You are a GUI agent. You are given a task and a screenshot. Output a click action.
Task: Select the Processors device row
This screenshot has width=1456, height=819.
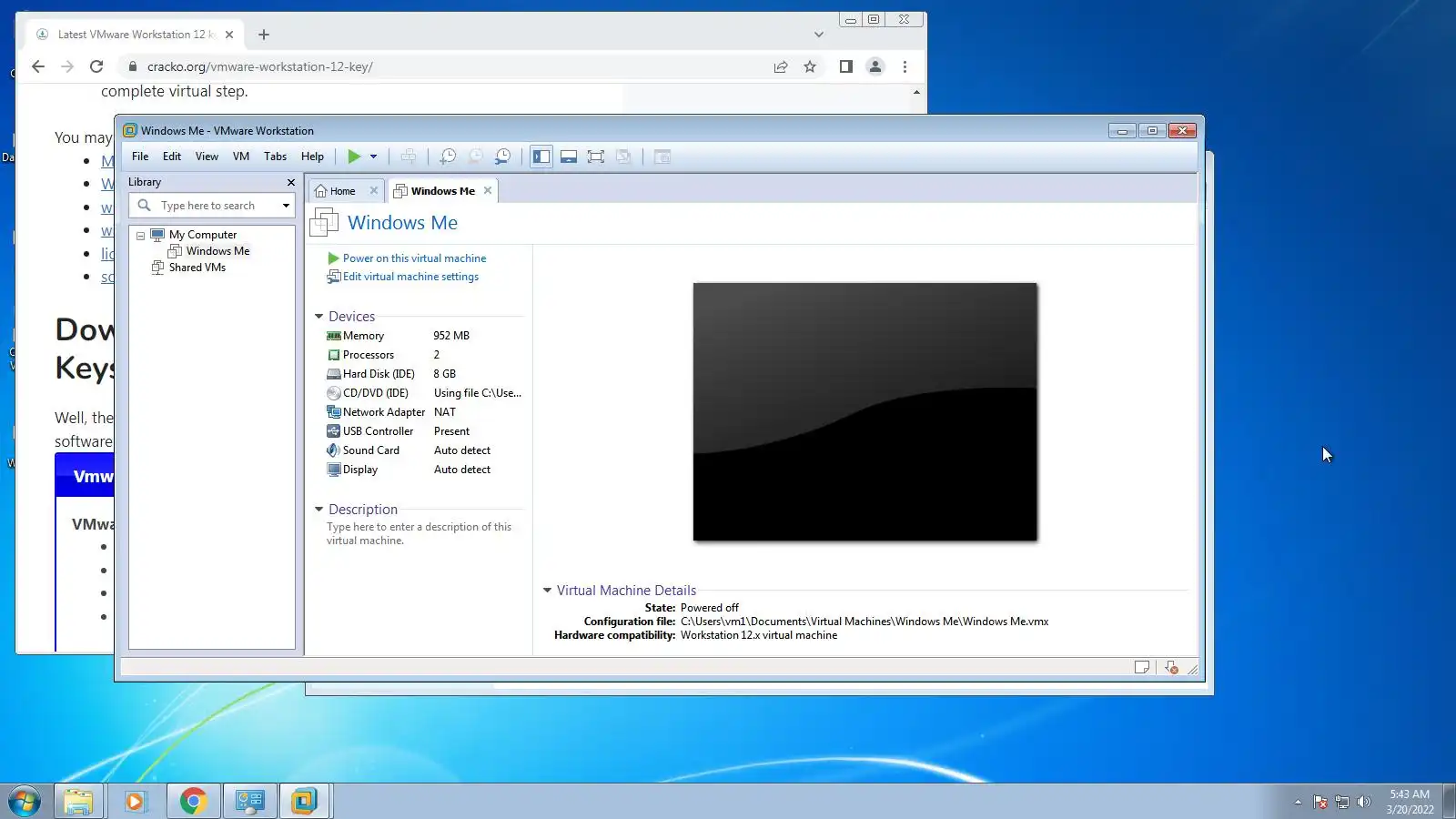point(424,355)
